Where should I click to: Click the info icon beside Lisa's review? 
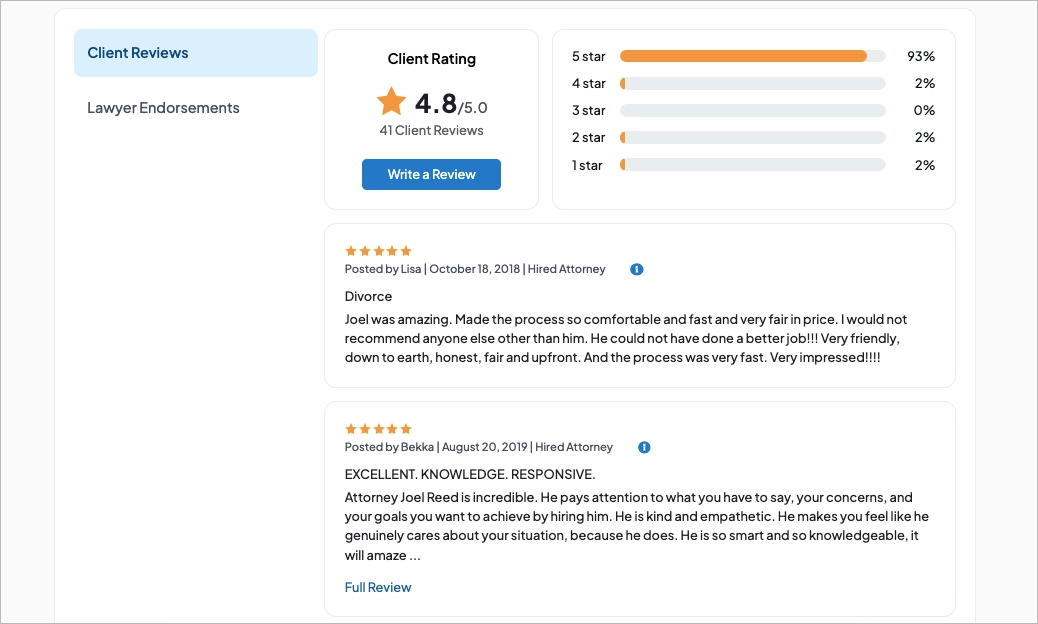(x=637, y=269)
